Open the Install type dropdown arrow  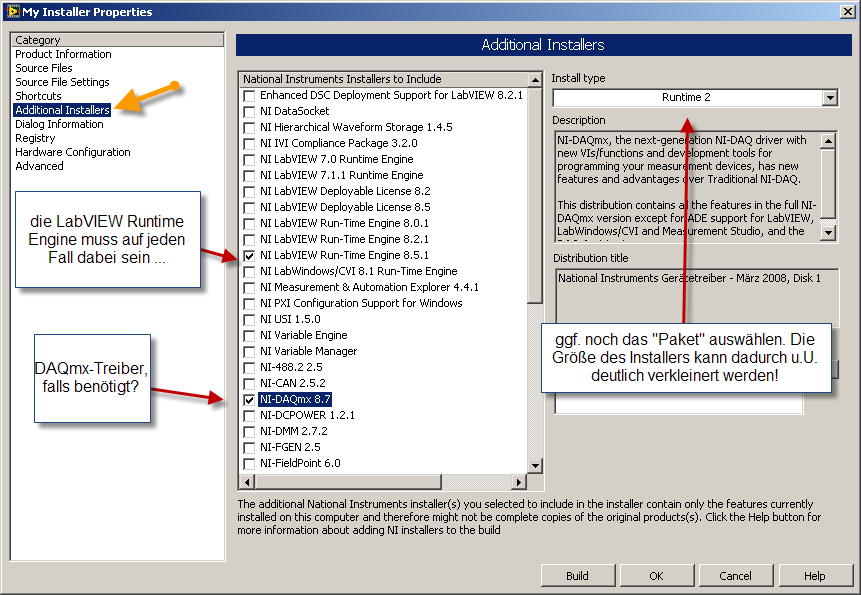(830, 98)
